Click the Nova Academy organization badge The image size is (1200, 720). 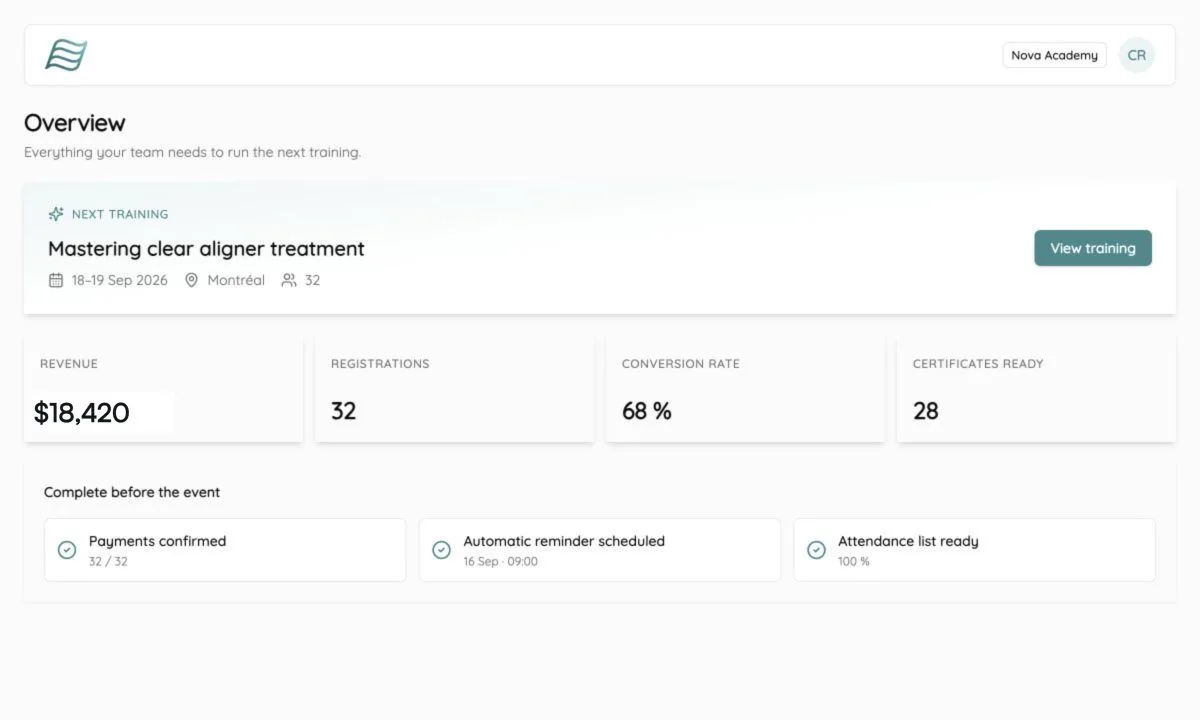(x=1054, y=55)
